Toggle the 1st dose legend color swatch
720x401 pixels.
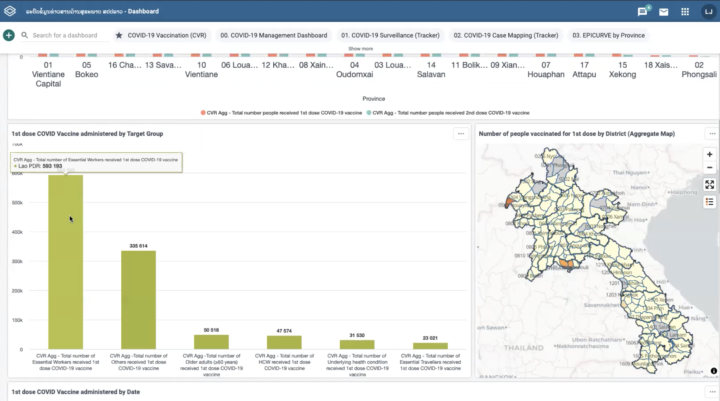[x=203, y=113]
